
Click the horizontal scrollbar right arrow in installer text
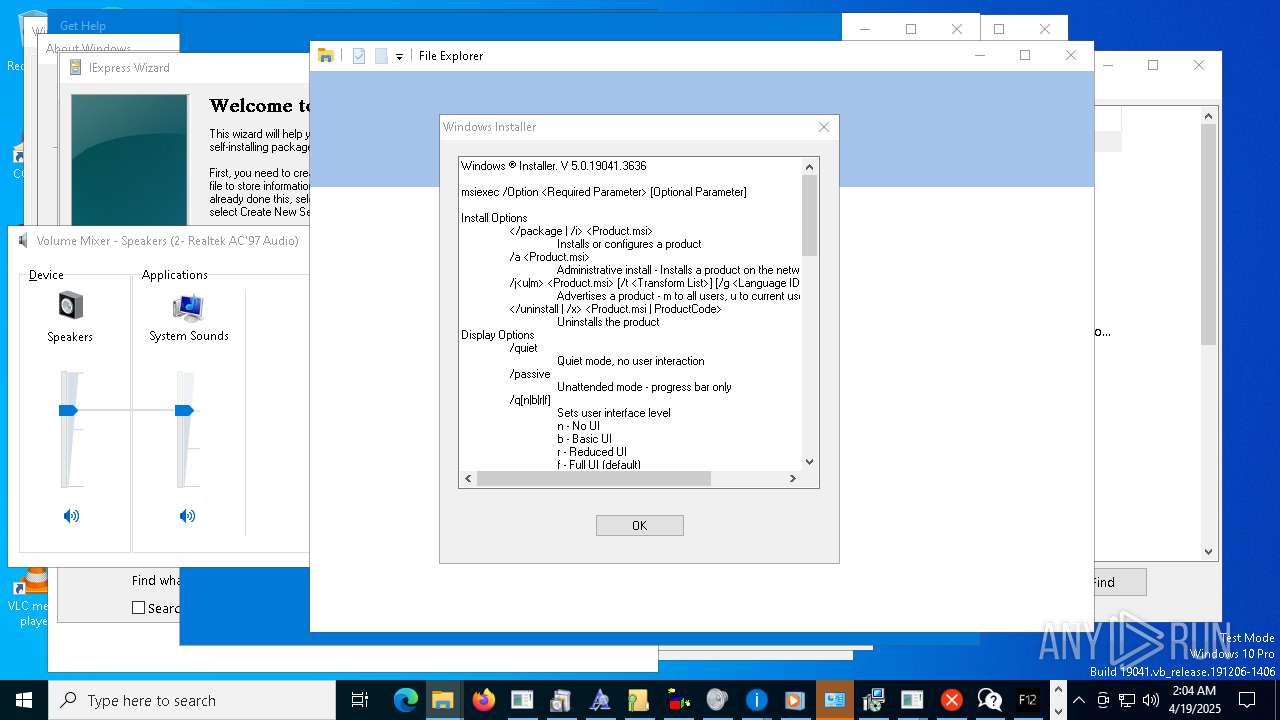click(x=792, y=479)
